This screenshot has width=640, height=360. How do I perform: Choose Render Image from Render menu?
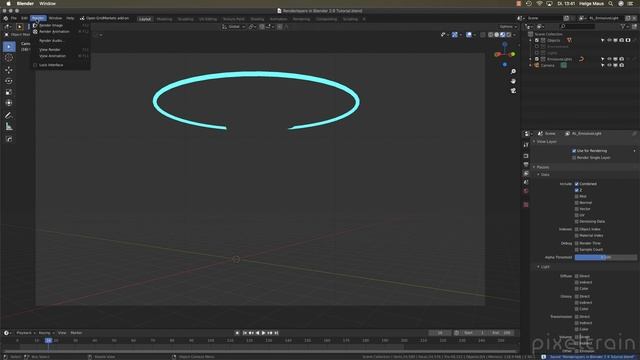[x=61, y=25]
